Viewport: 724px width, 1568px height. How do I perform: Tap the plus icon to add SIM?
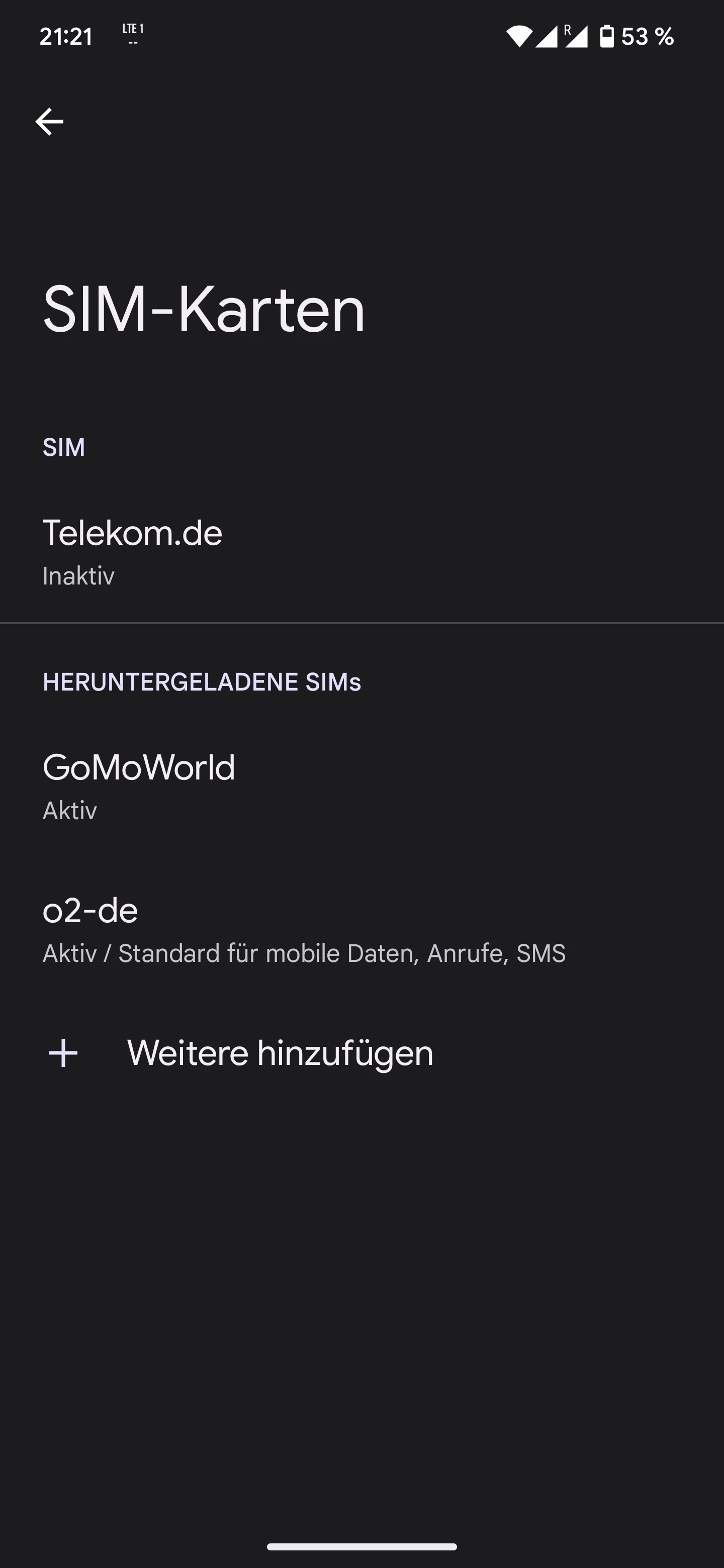click(63, 1054)
